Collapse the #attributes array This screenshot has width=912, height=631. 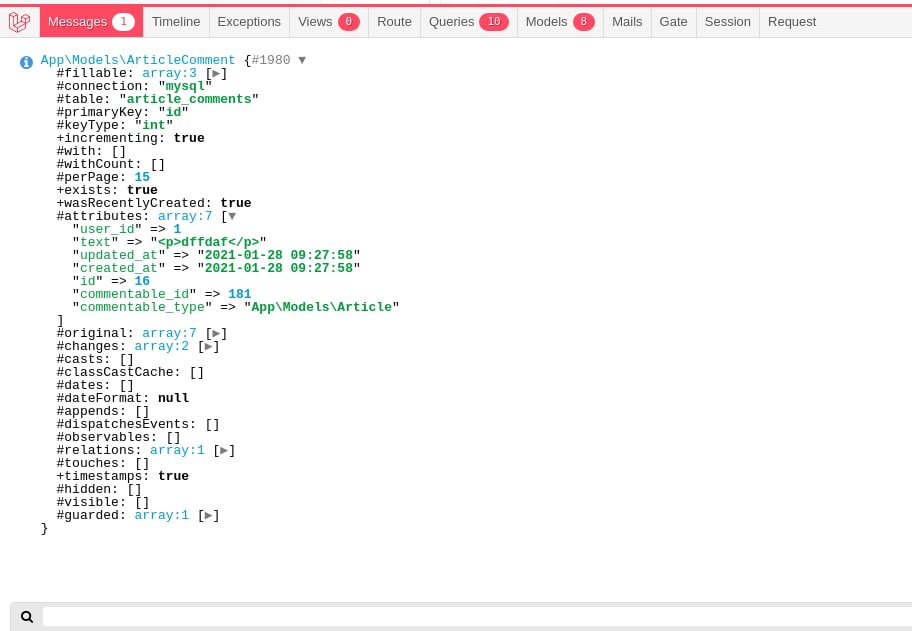click(x=231, y=216)
